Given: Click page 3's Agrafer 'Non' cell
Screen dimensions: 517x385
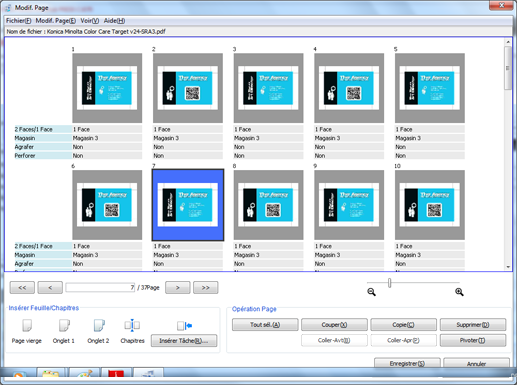Looking at the screenshot, I should pyautogui.click(x=268, y=147).
